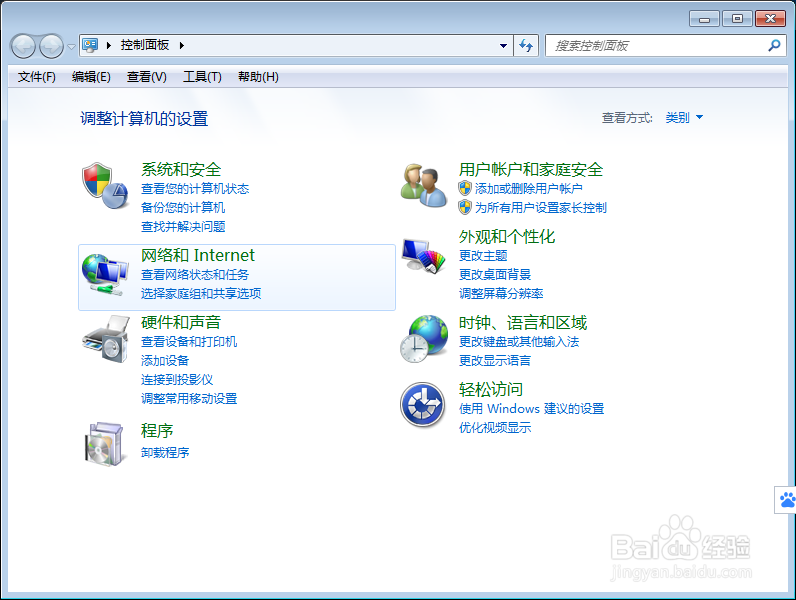This screenshot has width=796, height=600.
Task: Click the 控制面板 breadcrumb
Action: pyautogui.click(x=145, y=45)
